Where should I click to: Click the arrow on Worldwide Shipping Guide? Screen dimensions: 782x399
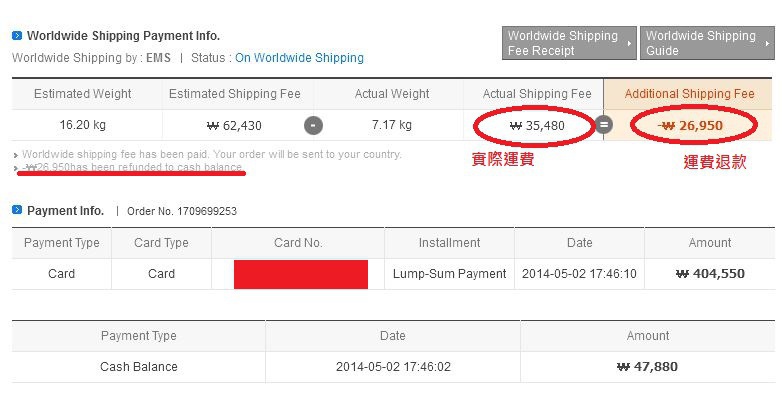click(x=768, y=43)
